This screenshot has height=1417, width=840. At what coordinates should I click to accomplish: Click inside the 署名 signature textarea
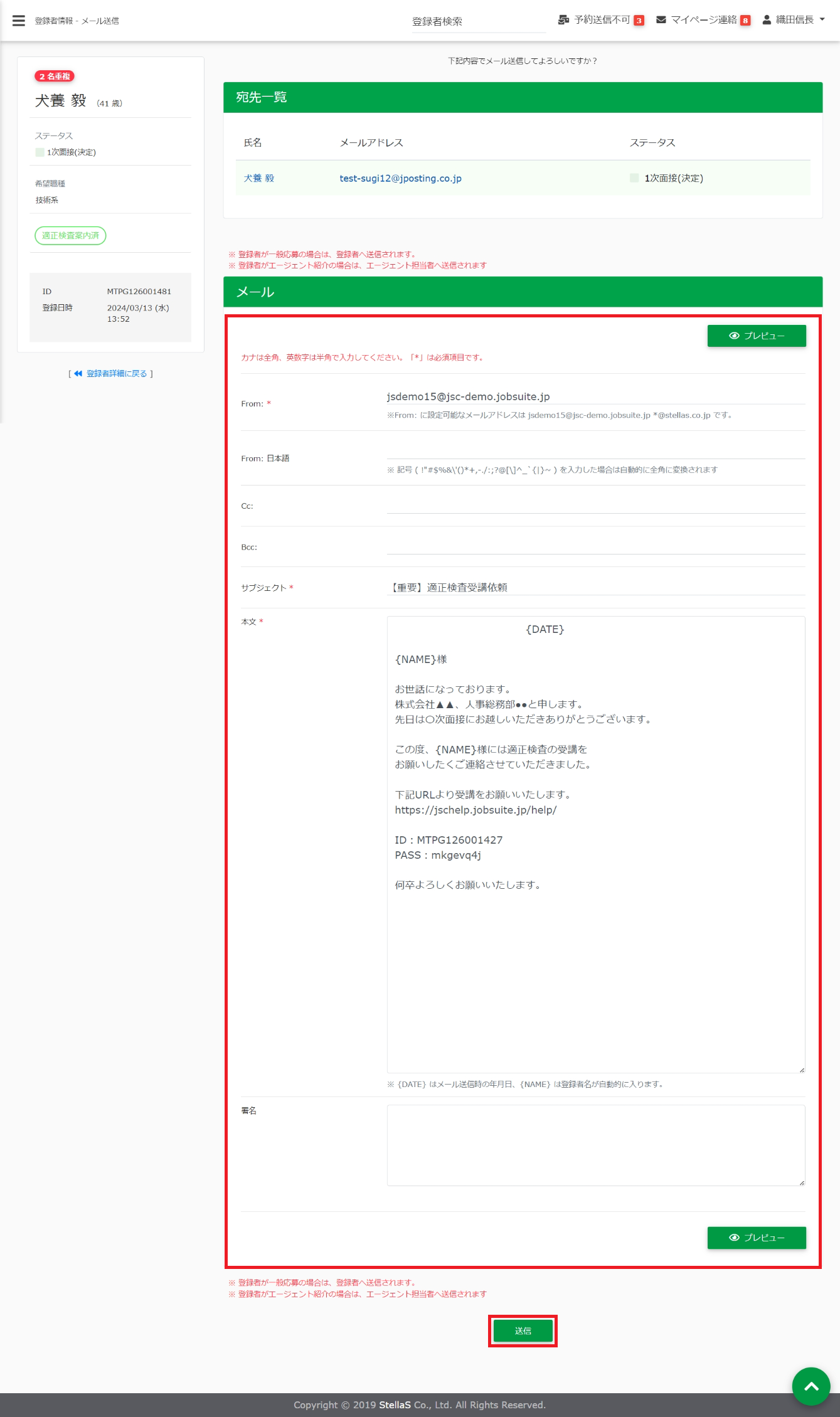(x=595, y=1145)
